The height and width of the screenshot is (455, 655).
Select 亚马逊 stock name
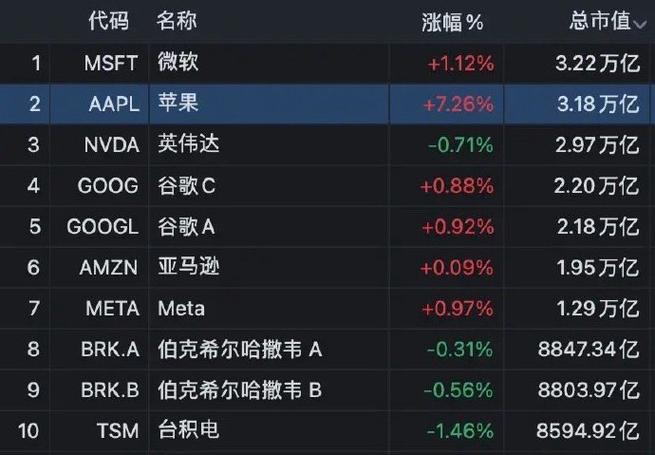(x=188, y=267)
